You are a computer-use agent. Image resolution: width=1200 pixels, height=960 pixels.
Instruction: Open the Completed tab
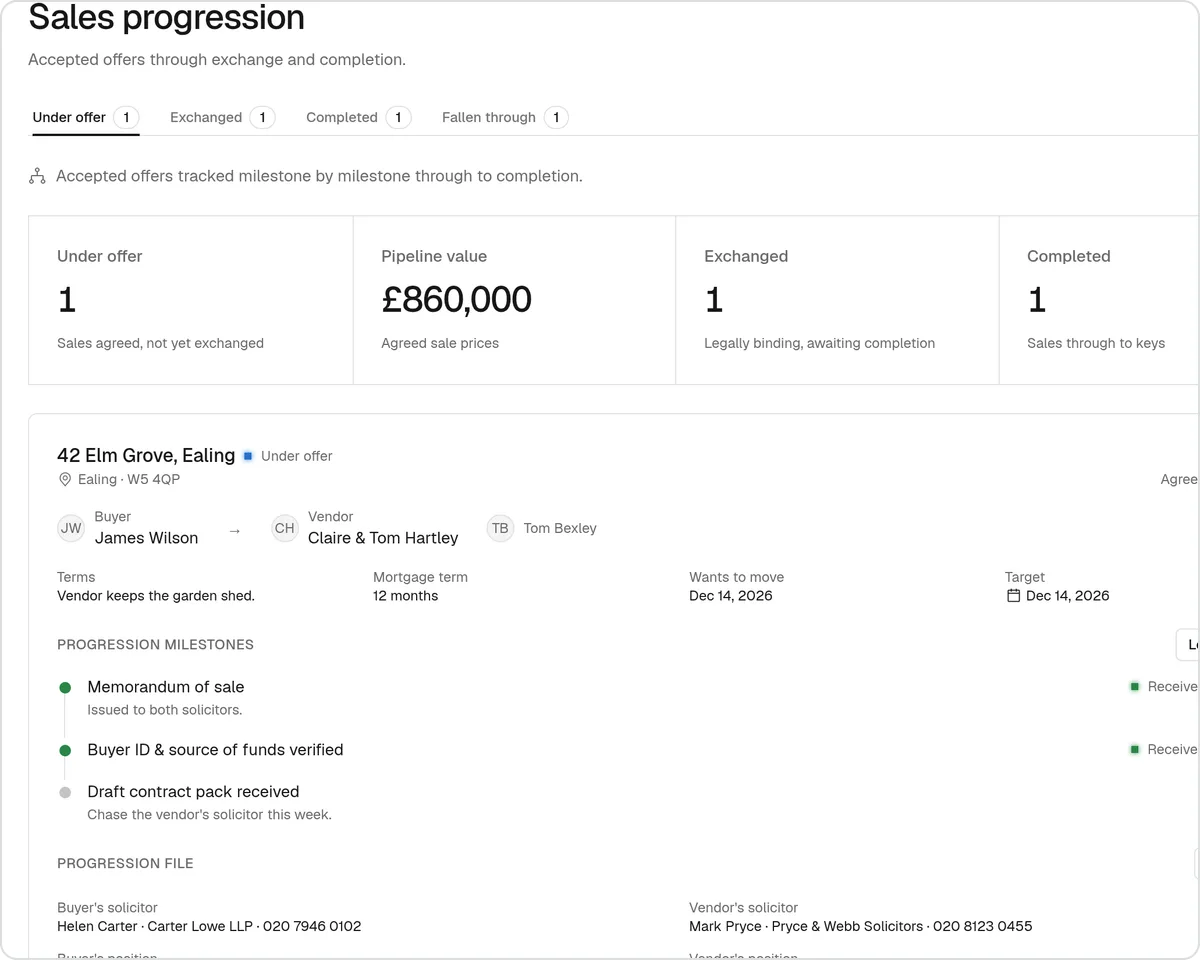358,117
